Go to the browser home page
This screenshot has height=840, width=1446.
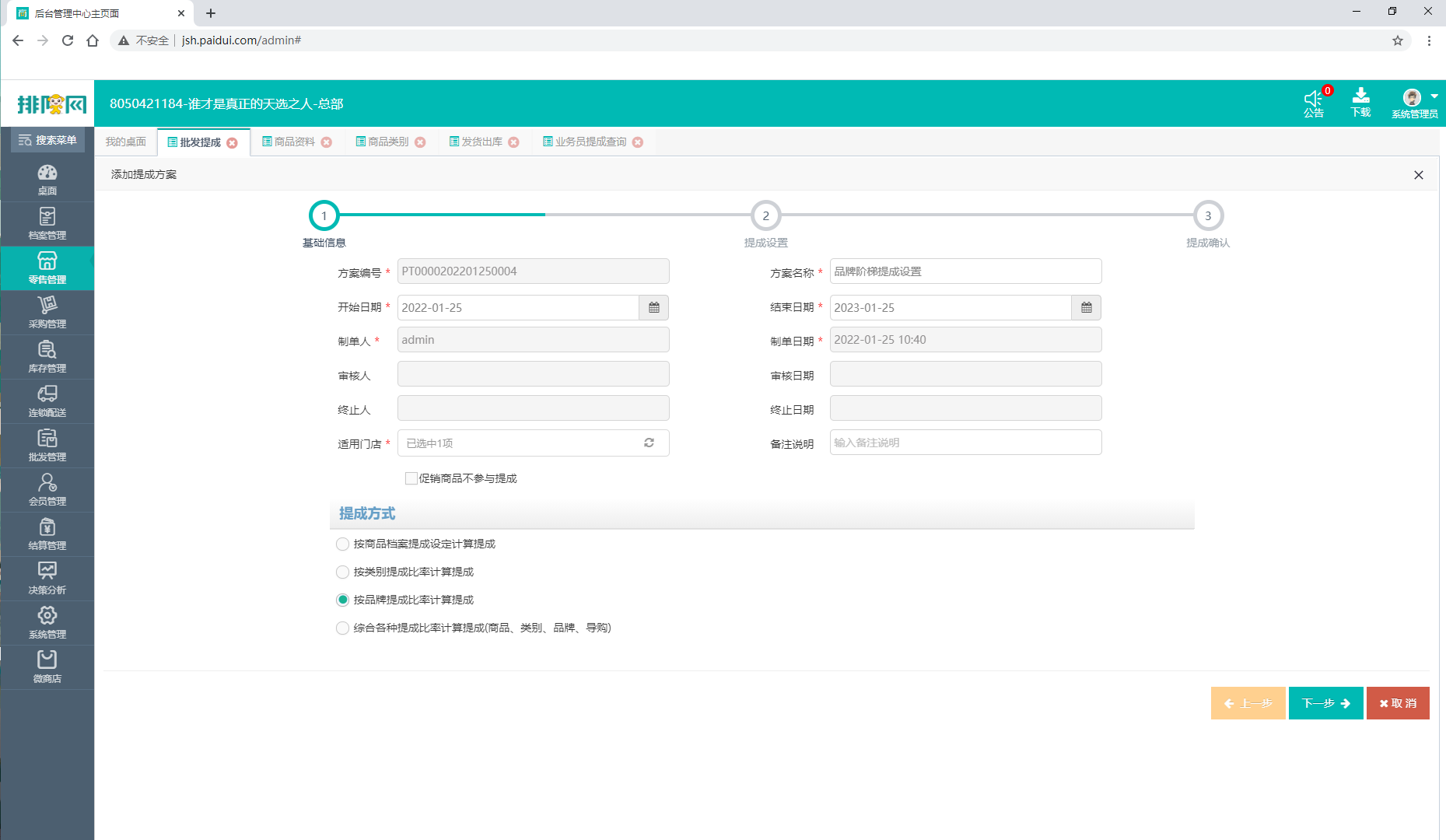click(93, 40)
